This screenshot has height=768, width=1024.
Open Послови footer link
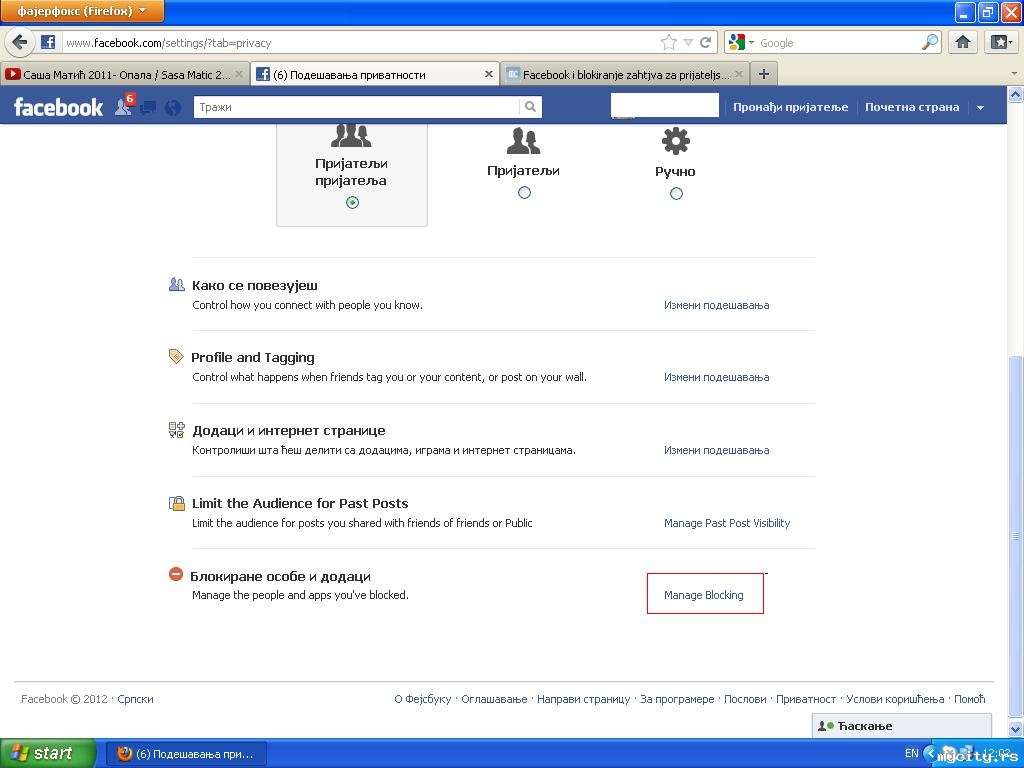[x=745, y=699]
